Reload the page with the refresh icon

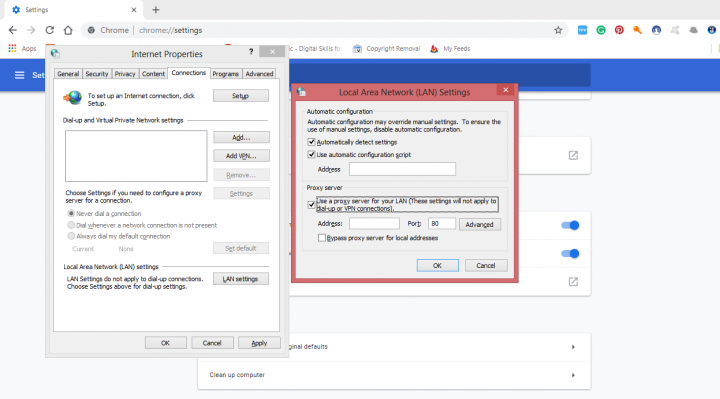point(50,30)
